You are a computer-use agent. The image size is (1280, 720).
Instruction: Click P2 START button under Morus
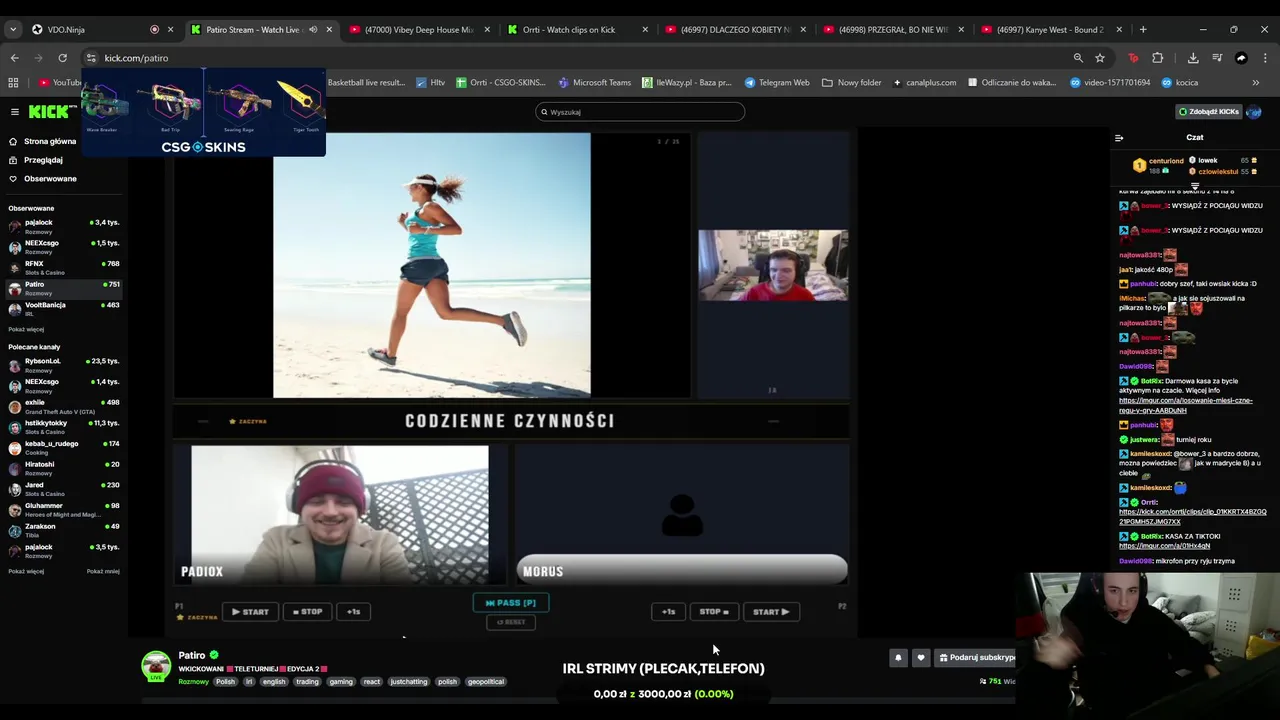[x=771, y=612]
